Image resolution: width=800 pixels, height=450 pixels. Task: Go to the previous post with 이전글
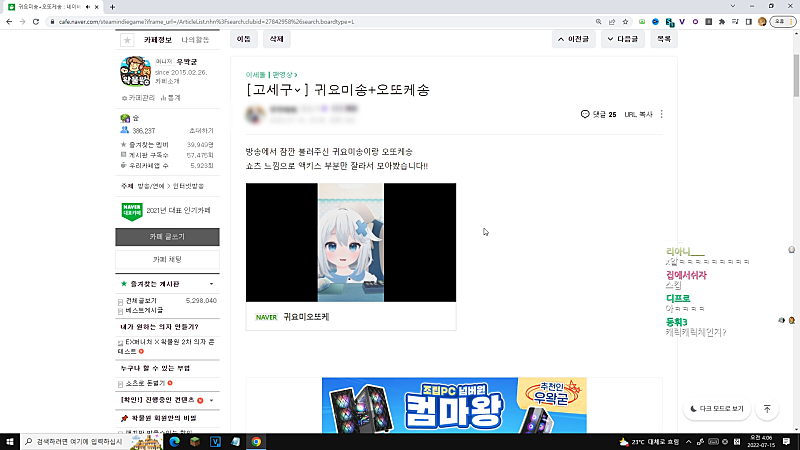[x=573, y=39]
